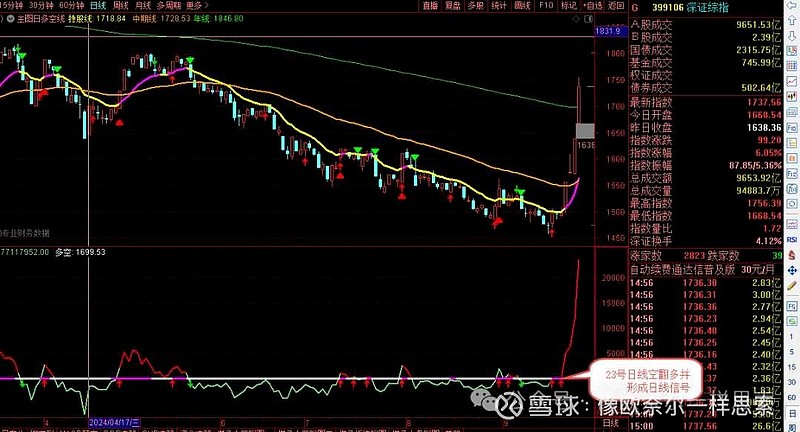
Task: Select the 月线 period tab
Action: [x=143, y=6]
